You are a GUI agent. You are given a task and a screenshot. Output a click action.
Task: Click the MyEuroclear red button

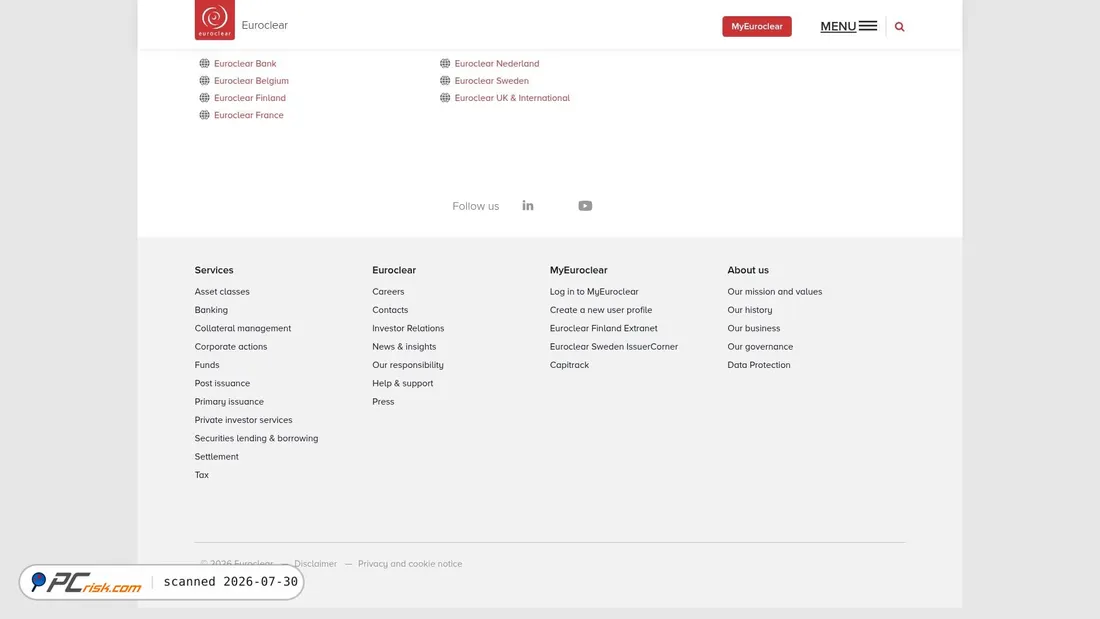[757, 27]
